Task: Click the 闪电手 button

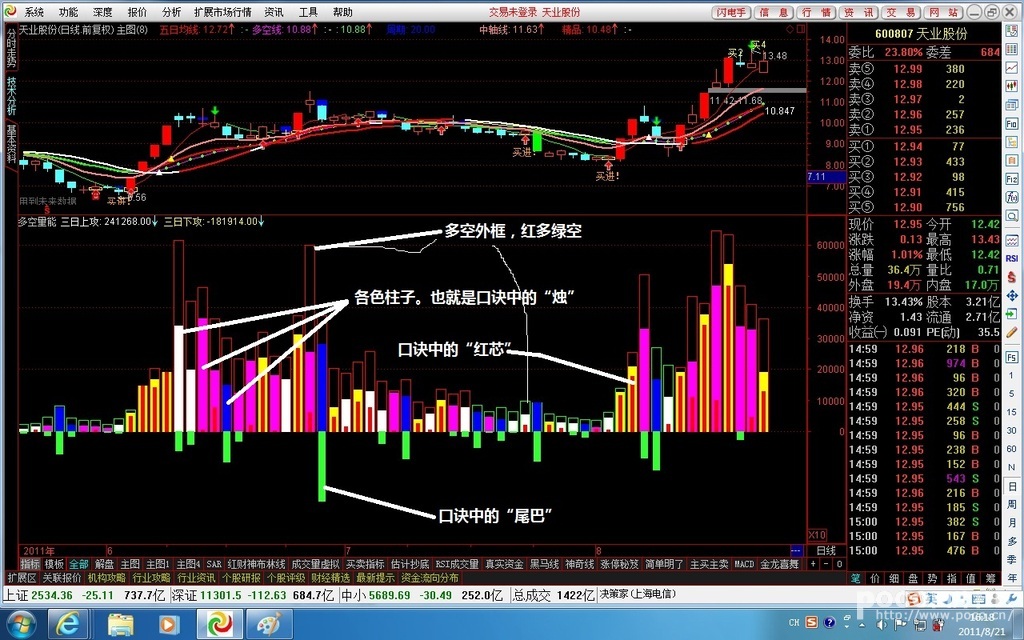Action: point(731,12)
